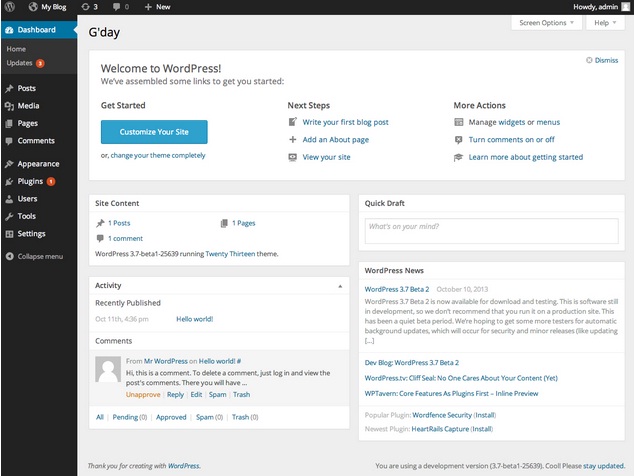Reply to the Mr WordPress comment

pyautogui.click(x=175, y=394)
